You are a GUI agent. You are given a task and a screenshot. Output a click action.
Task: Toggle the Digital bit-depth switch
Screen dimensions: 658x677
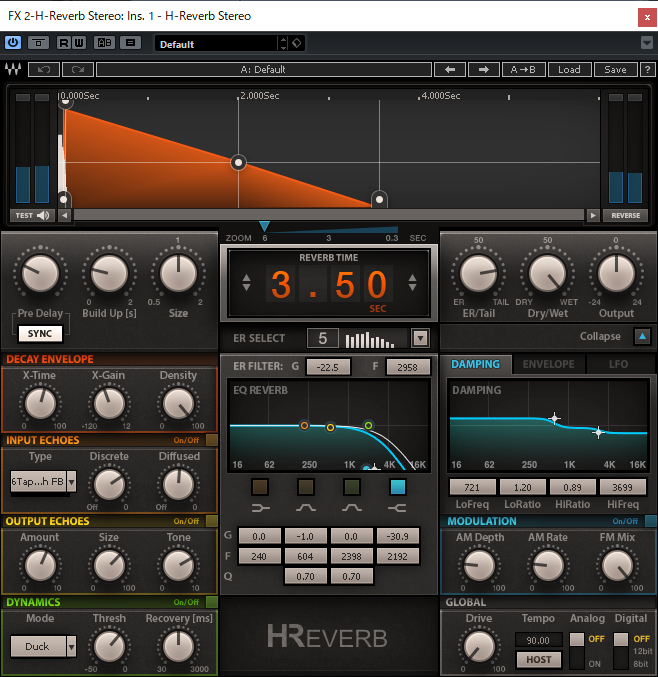pos(621,651)
